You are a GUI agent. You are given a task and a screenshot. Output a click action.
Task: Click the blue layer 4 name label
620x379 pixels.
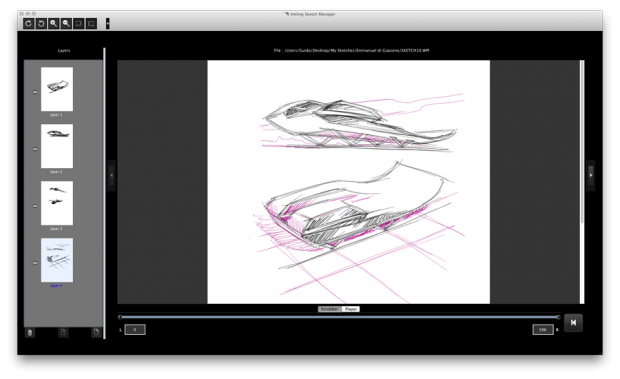click(56, 286)
